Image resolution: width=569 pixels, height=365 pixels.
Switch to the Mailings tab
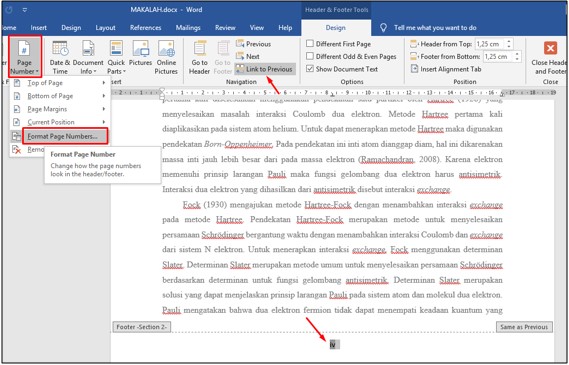(x=188, y=28)
